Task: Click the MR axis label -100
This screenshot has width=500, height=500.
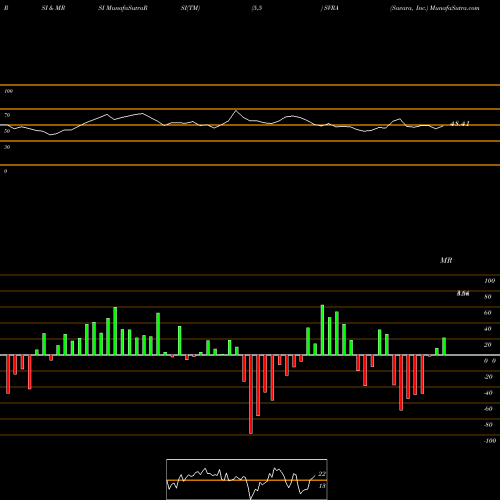Action: (x=490, y=441)
